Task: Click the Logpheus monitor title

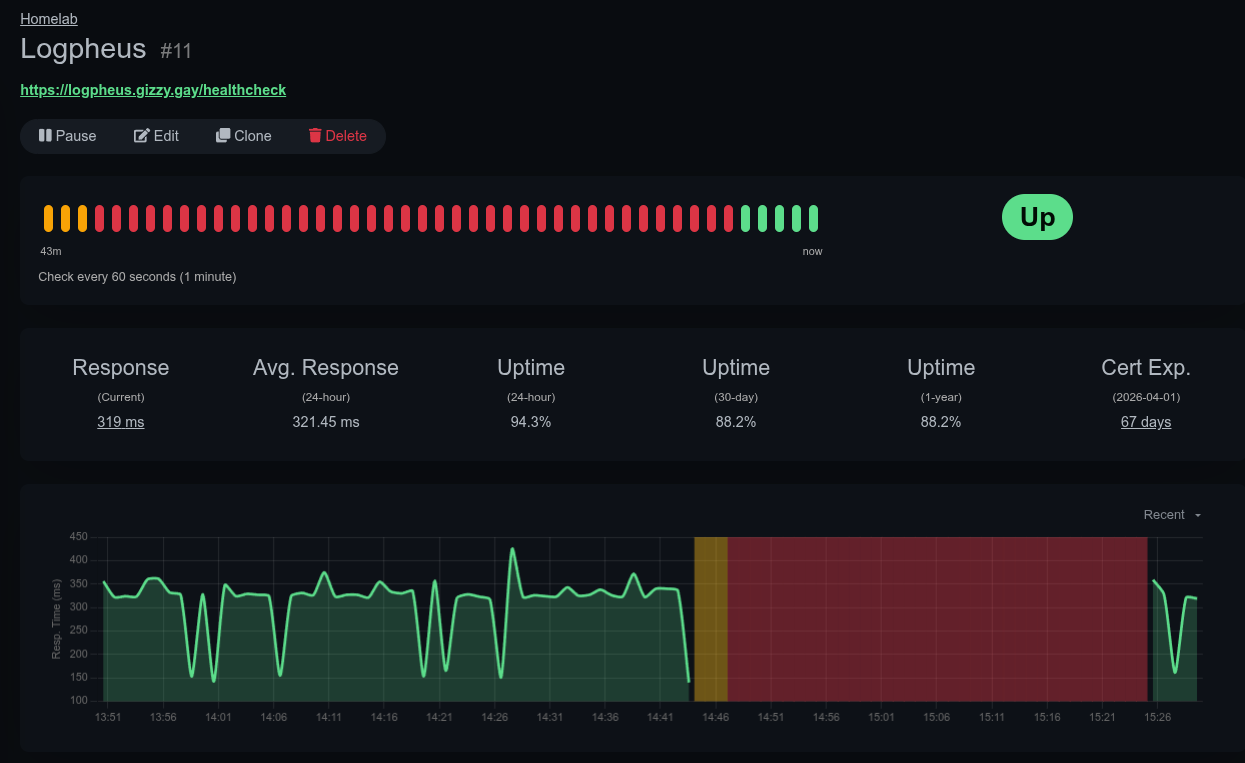Action: point(83,49)
